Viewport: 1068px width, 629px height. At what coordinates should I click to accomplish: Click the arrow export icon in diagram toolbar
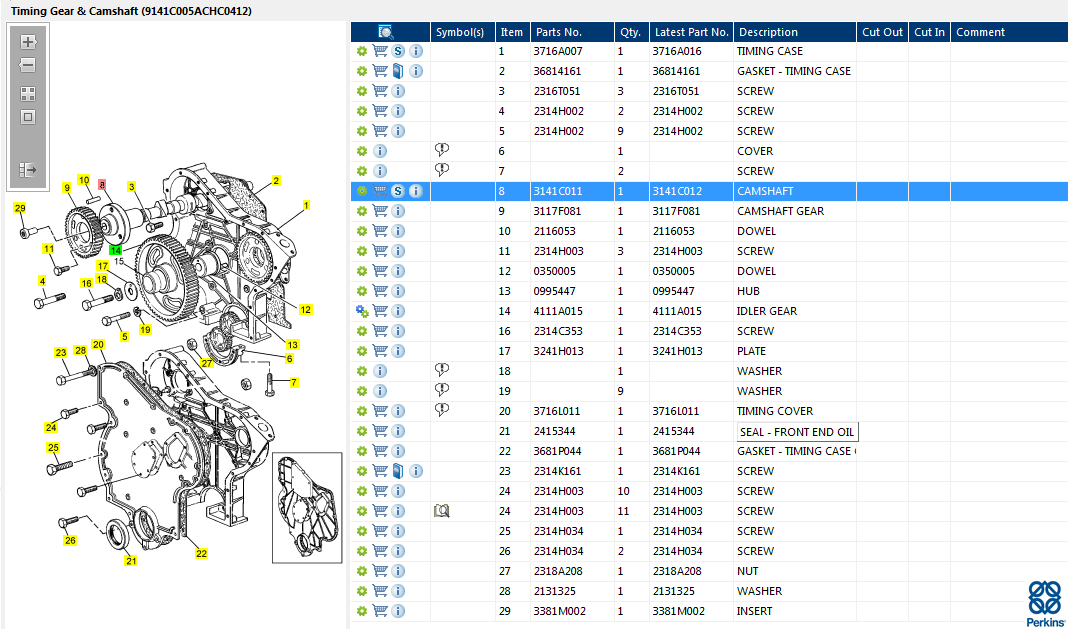(x=28, y=170)
